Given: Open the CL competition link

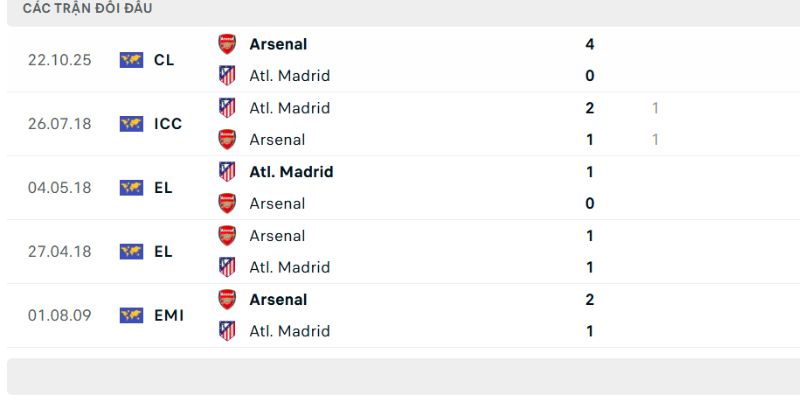Looking at the screenshot, I should click(164, 60).
